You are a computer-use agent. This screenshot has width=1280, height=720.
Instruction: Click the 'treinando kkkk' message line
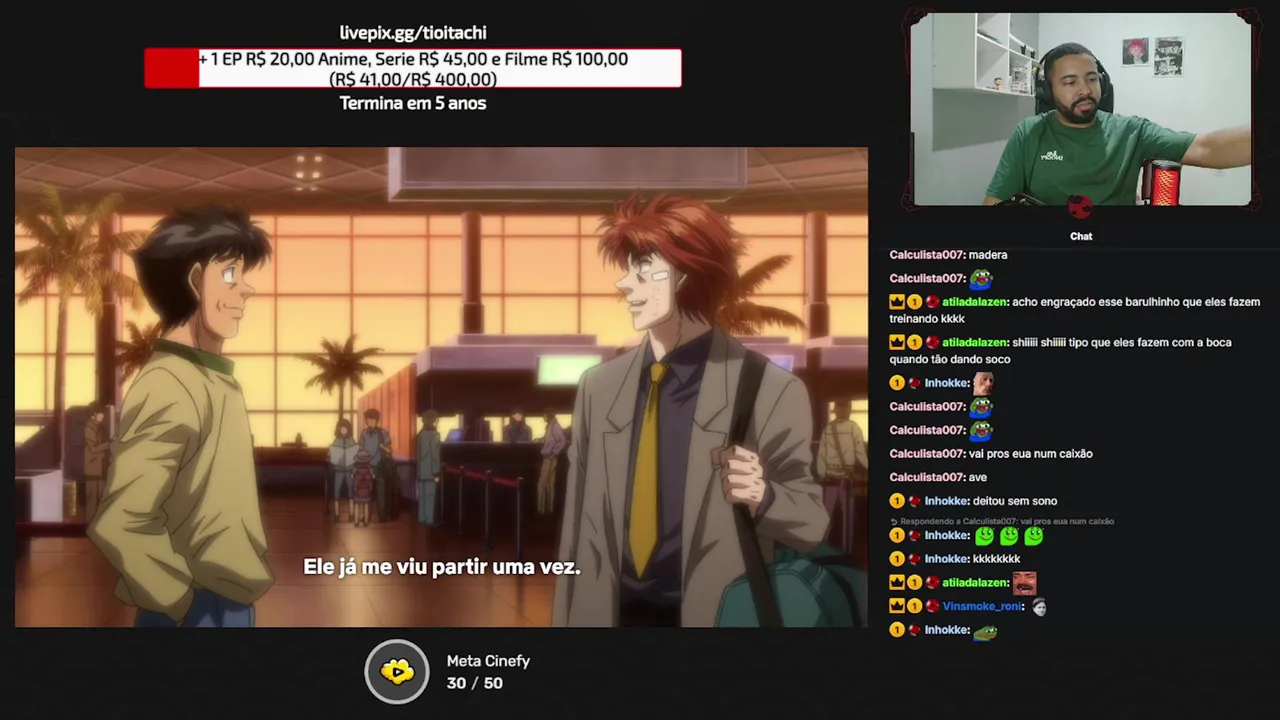pyautogui.click(x=927, y=319)
